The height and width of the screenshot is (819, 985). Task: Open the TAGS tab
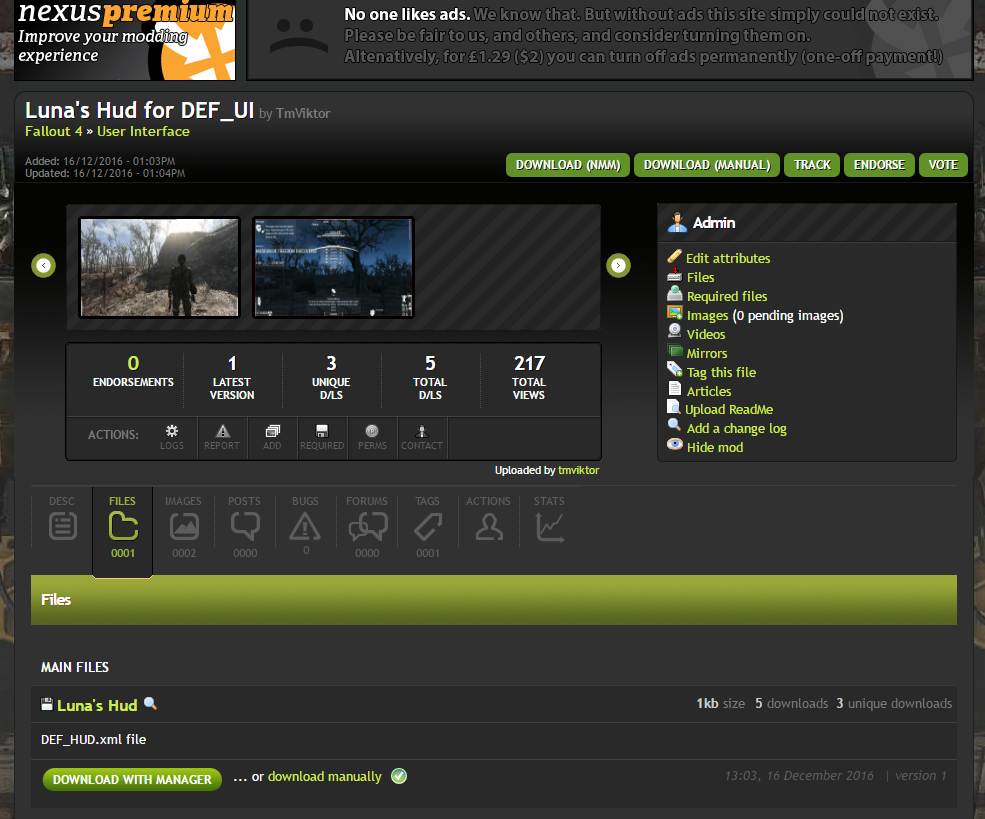[428, 526]
